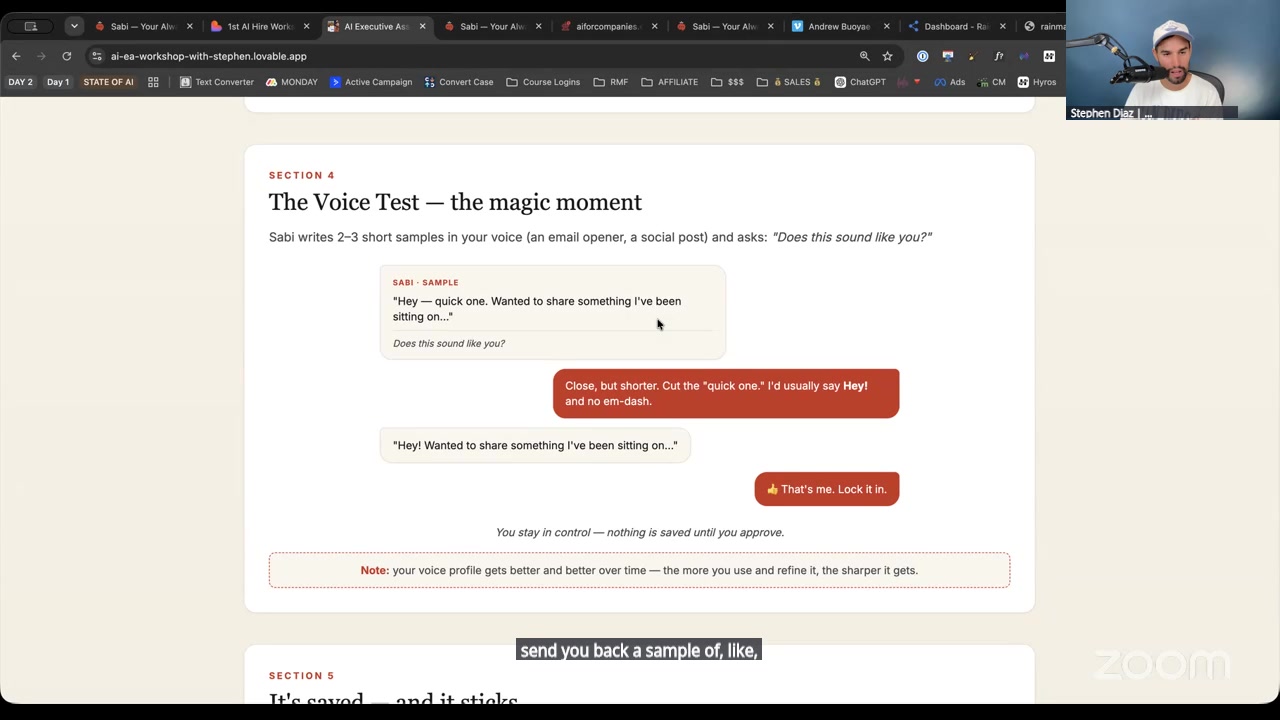Open the 1Password extension icon

pyautogui.click(x=923, y=56)
